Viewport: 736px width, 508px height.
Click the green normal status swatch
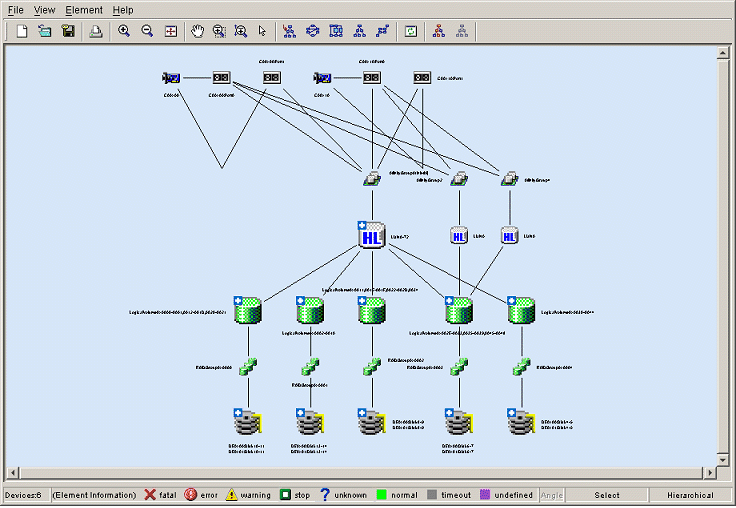click(x=382, y=494)
